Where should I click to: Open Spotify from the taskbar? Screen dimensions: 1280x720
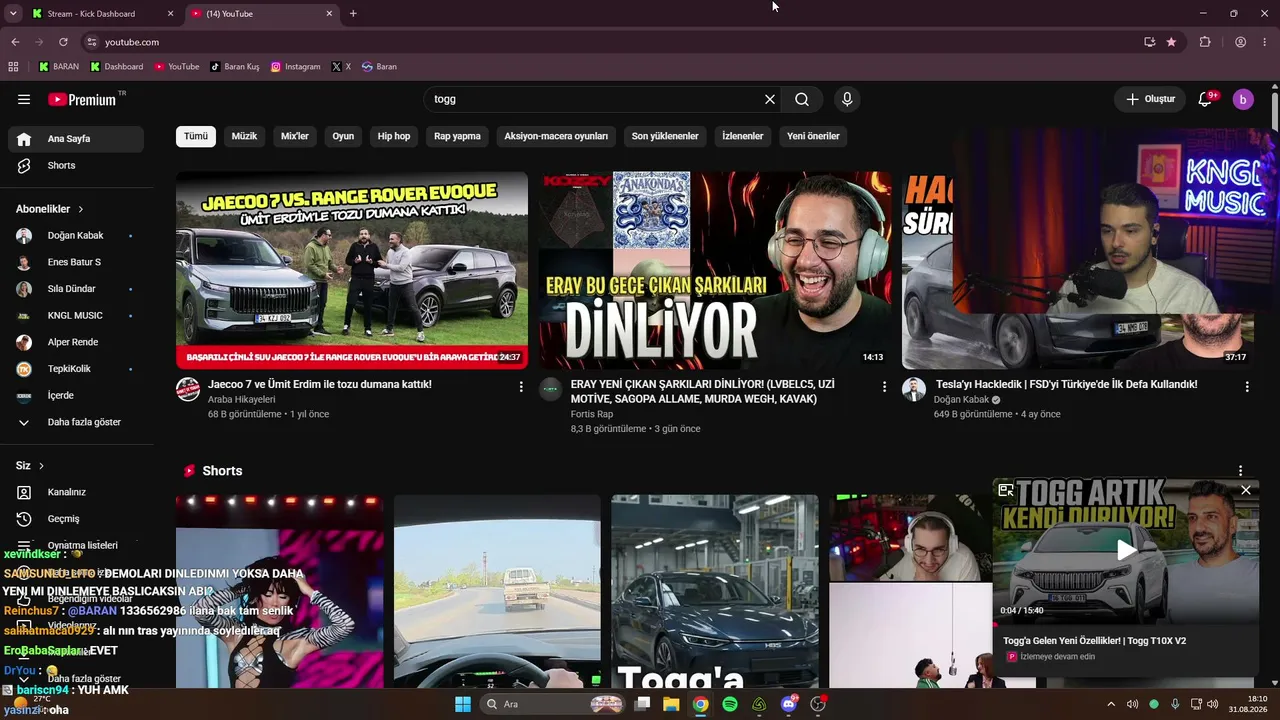coord(730,704)
